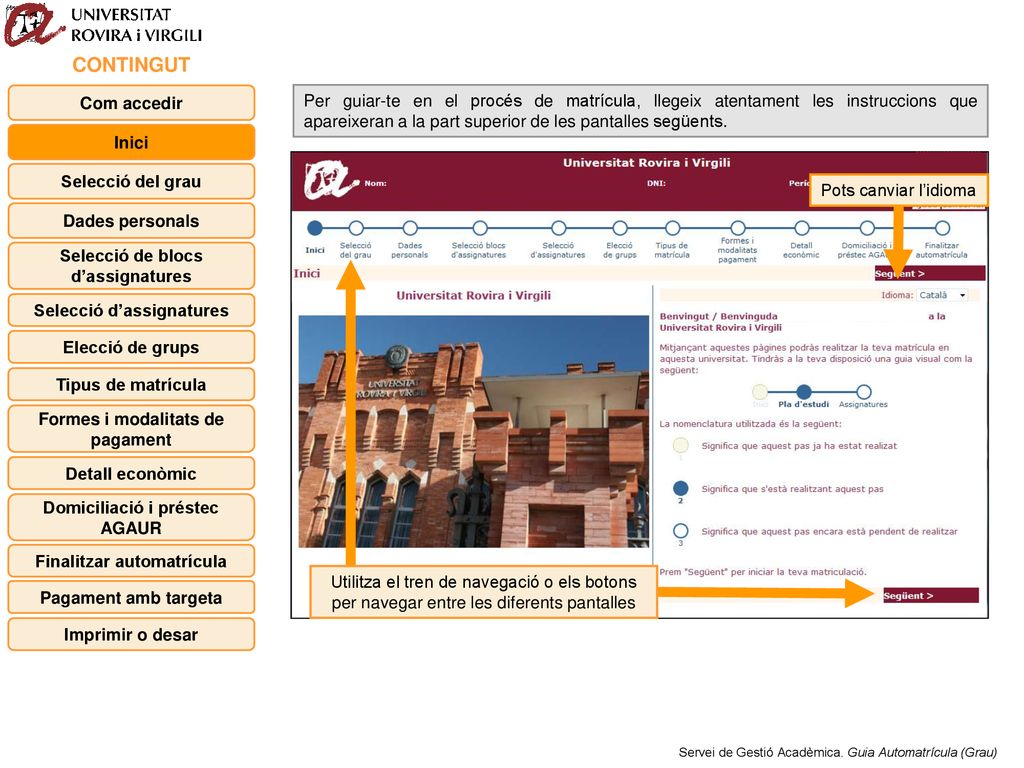Image resolution: width=1024 pixels, height=768 pixels.
Task: Open Formes i modalitats de pagament
Action: [x=131, y=429]
